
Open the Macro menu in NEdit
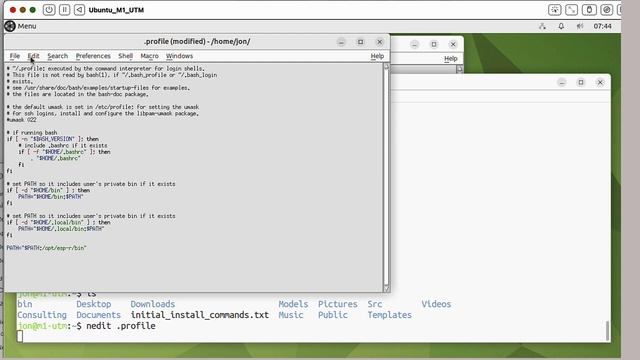[x=149, y=56]
